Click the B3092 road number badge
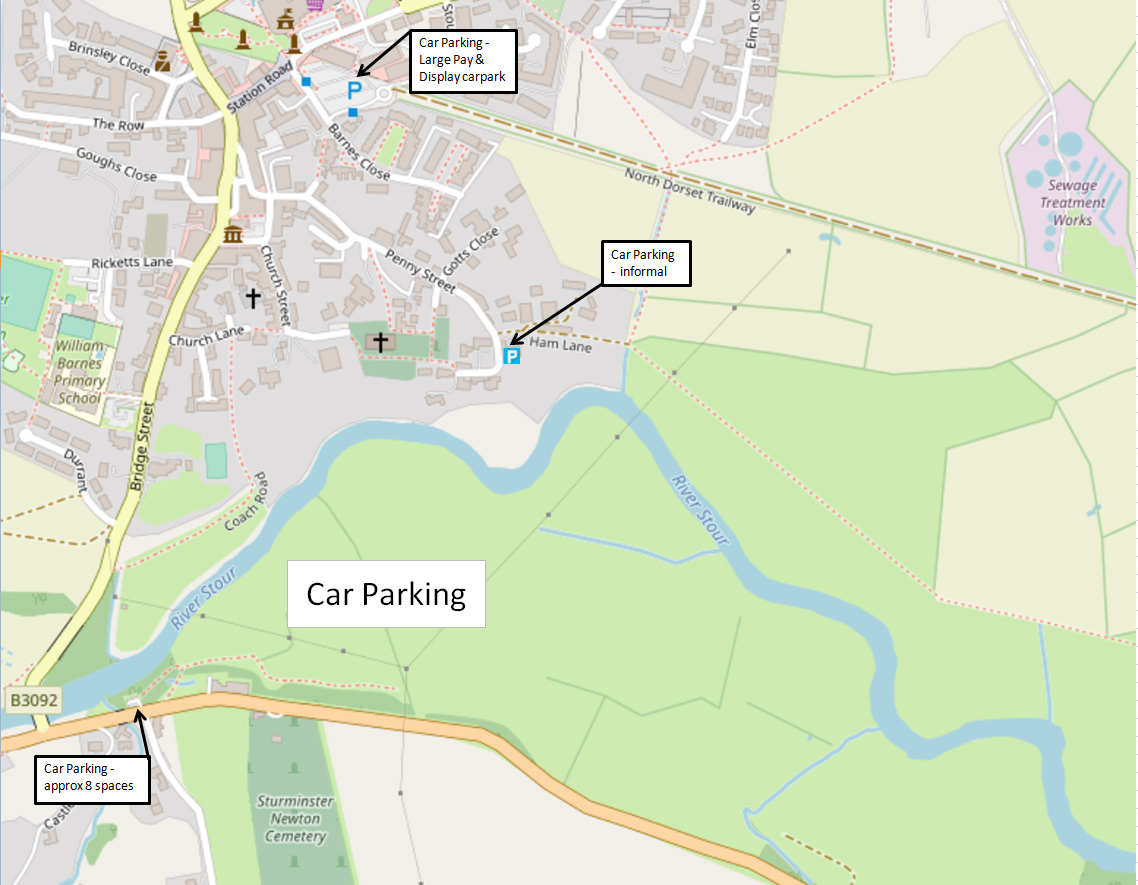This screenshot has height=885, width=1138. pyautogui.click(x=33, y=700)
